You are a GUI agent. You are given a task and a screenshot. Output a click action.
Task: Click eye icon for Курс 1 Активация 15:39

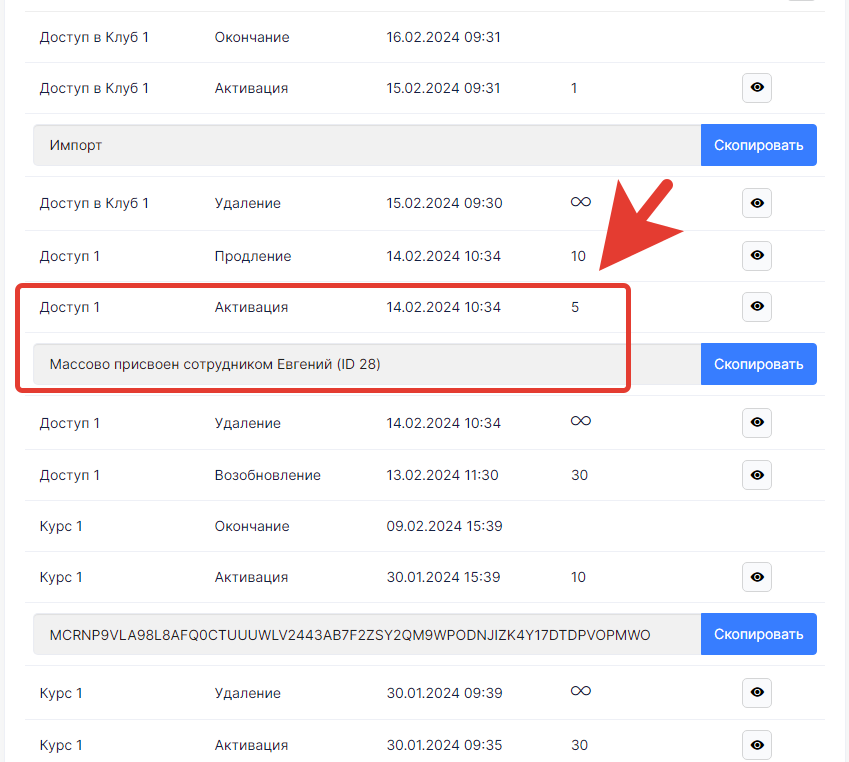pyautogui.click(x=757, y=577)
